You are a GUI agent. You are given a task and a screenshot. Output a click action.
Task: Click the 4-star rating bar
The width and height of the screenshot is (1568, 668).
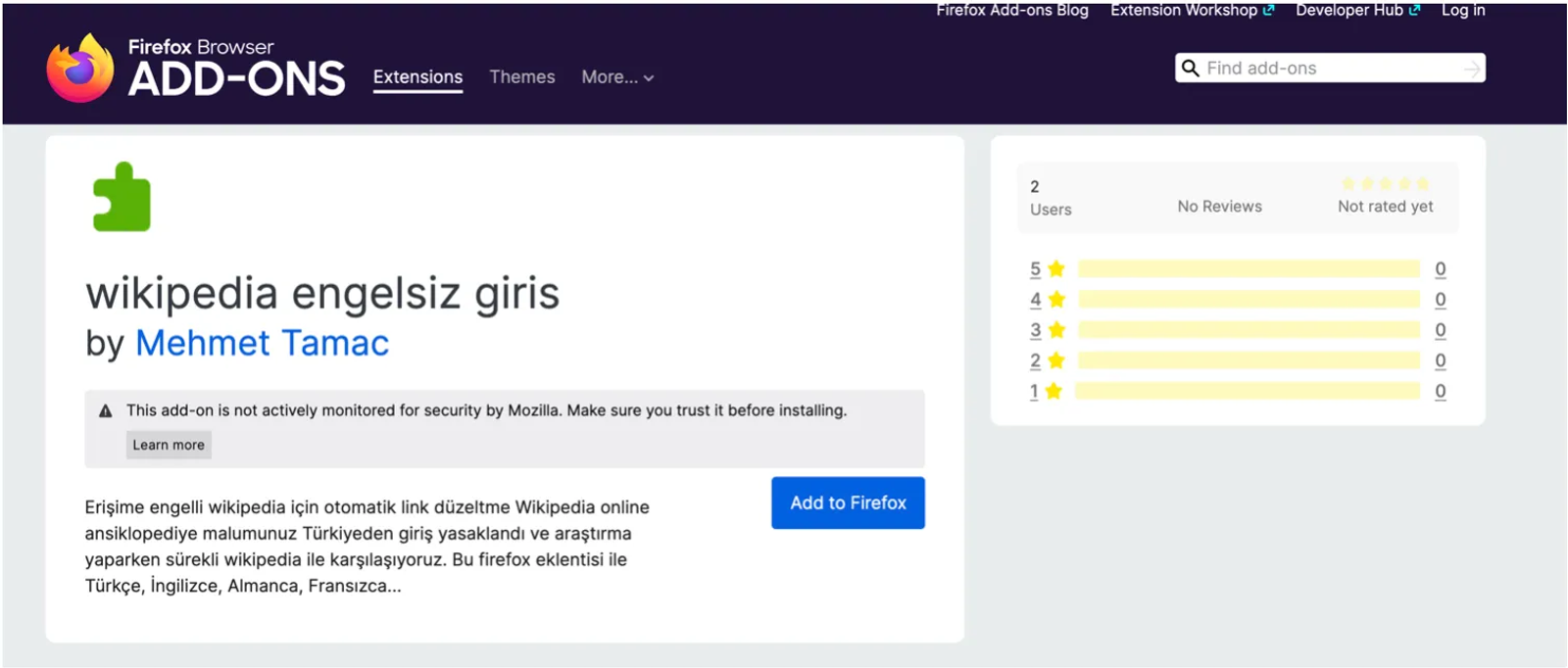[1249, 299]
